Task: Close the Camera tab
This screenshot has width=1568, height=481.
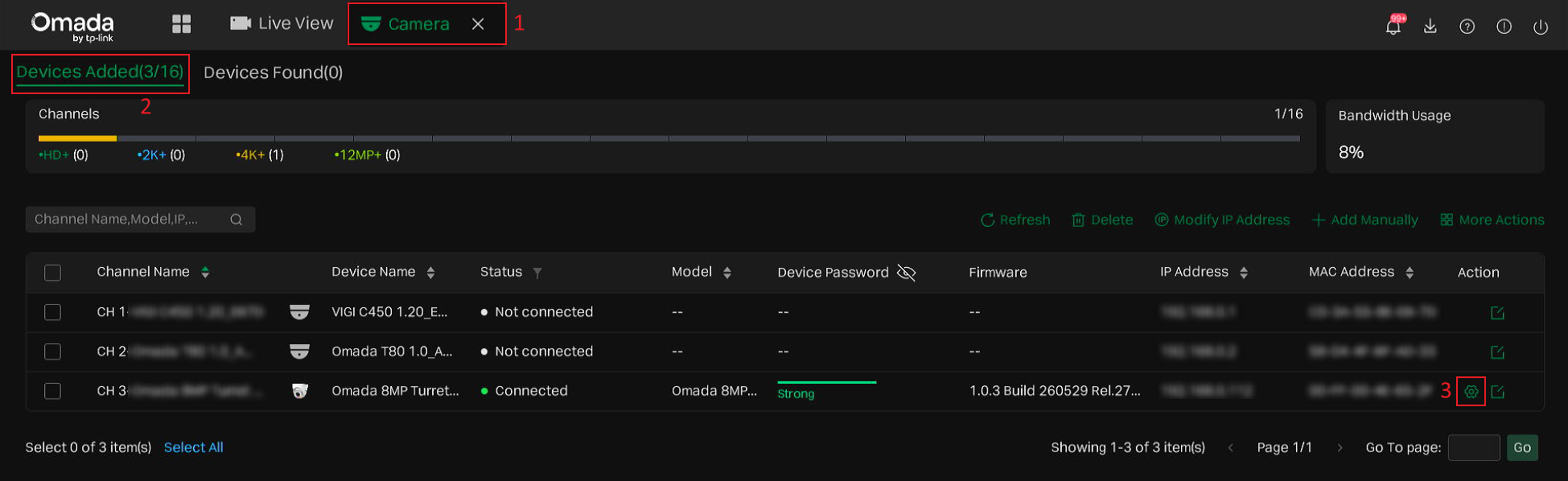Action: tap(478, 24)
